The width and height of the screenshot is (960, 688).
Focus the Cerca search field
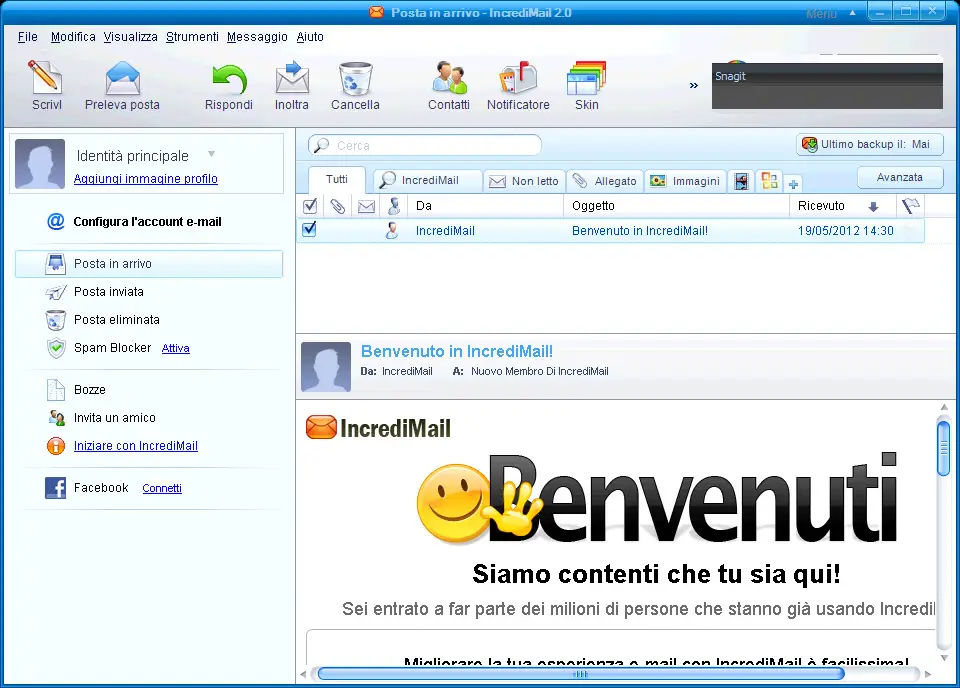point(425,146)
